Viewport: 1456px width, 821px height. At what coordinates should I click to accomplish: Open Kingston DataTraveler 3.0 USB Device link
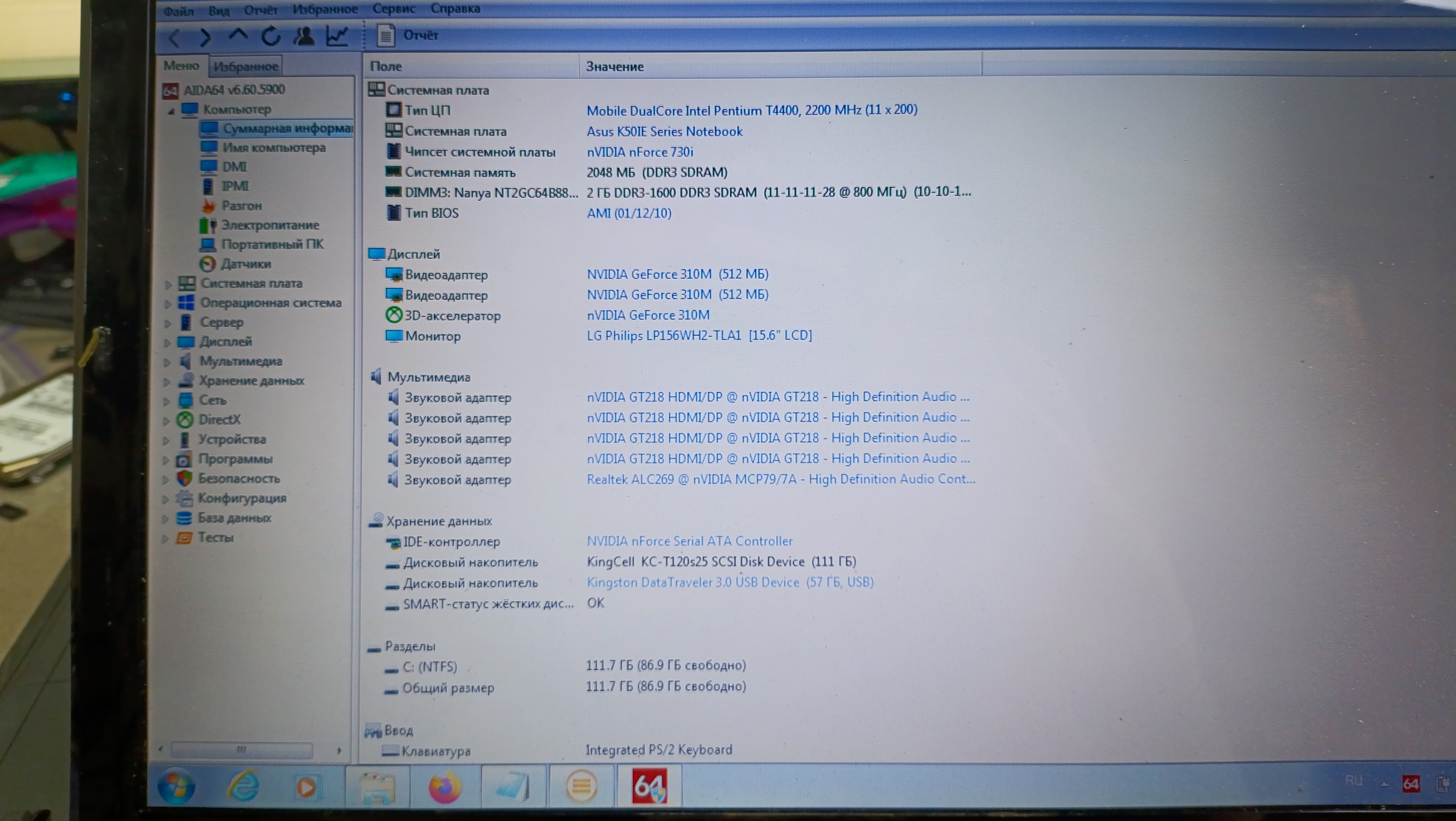click(x=730, y=582)
